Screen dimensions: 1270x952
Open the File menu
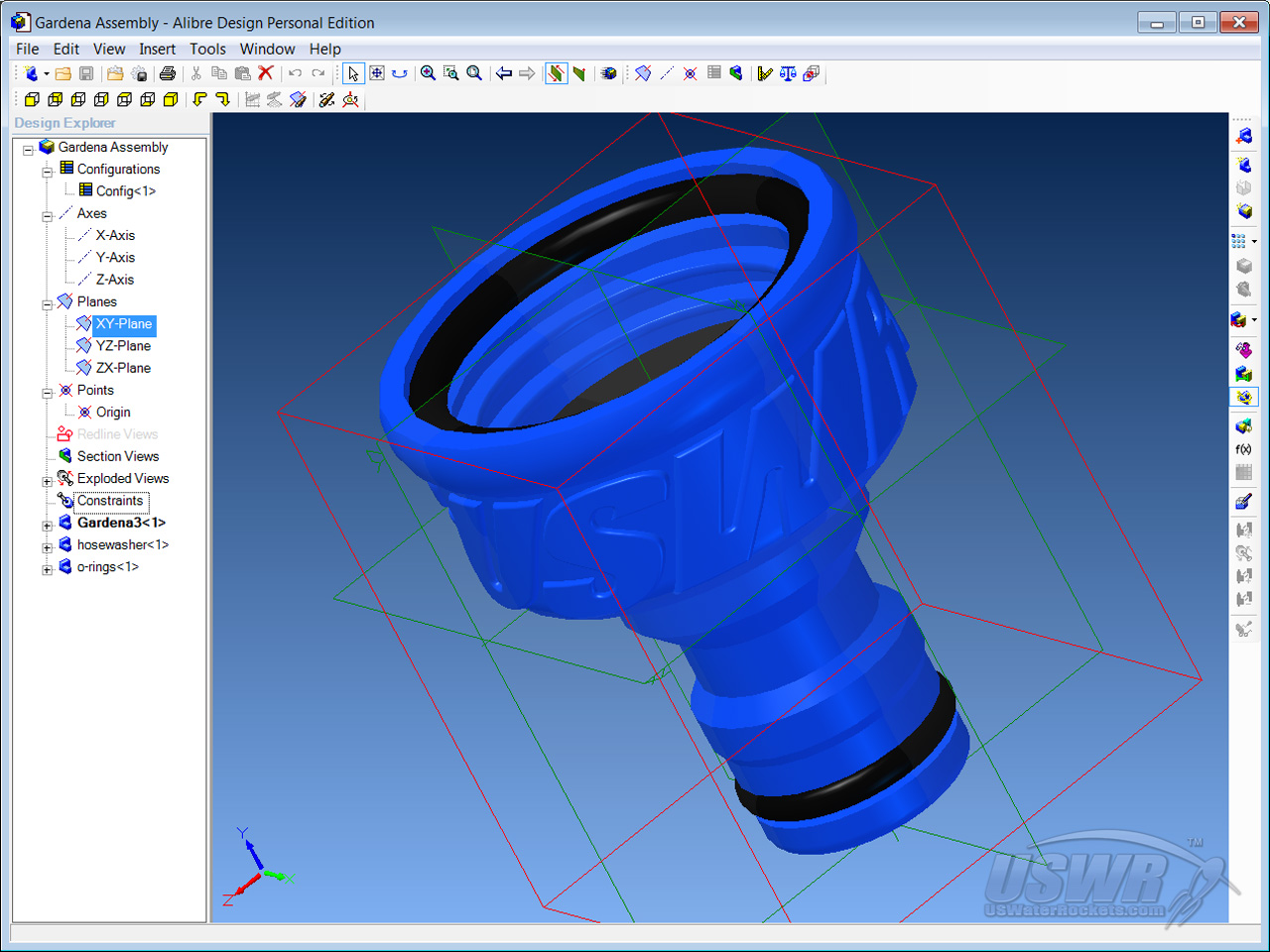pyautogui.click(x=28, y=49)
